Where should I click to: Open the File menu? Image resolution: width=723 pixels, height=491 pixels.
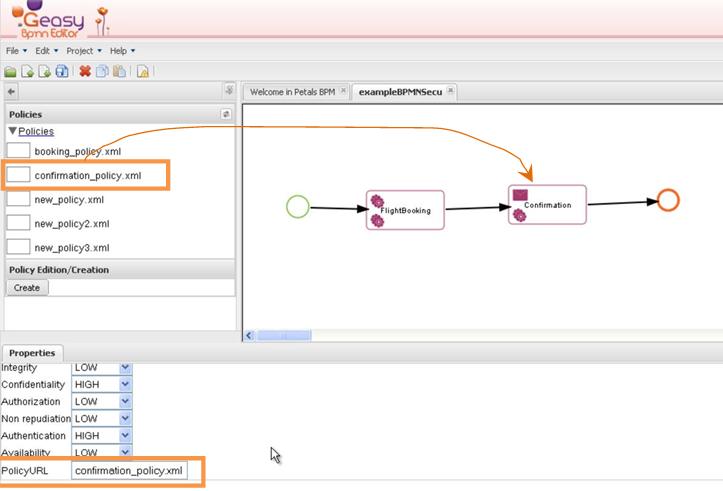pyautogui.click(x=17, y=51)
